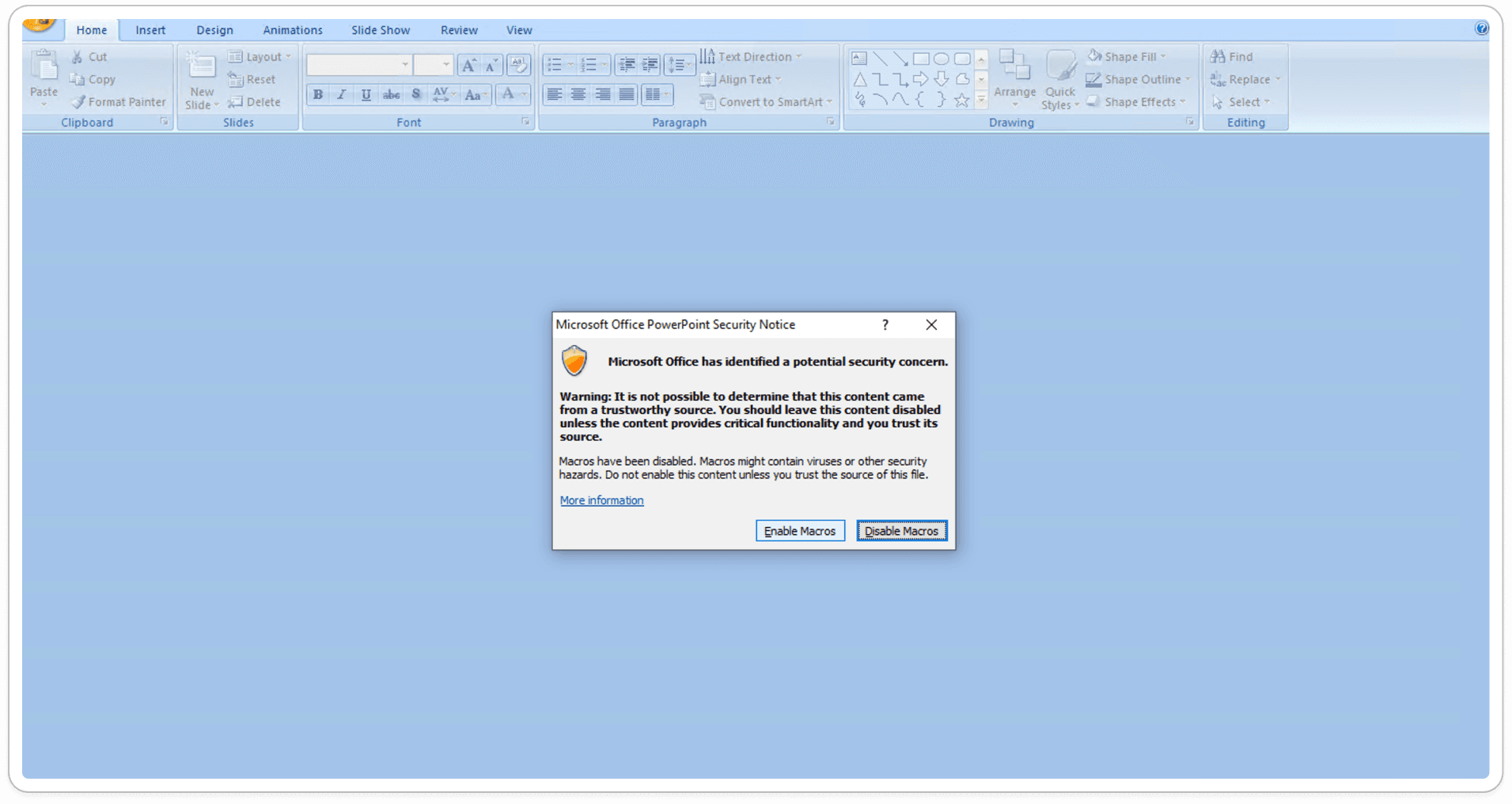Open the Shape Fill color menu
Screen dimensions: 1512x804
tap(1127, 57)
